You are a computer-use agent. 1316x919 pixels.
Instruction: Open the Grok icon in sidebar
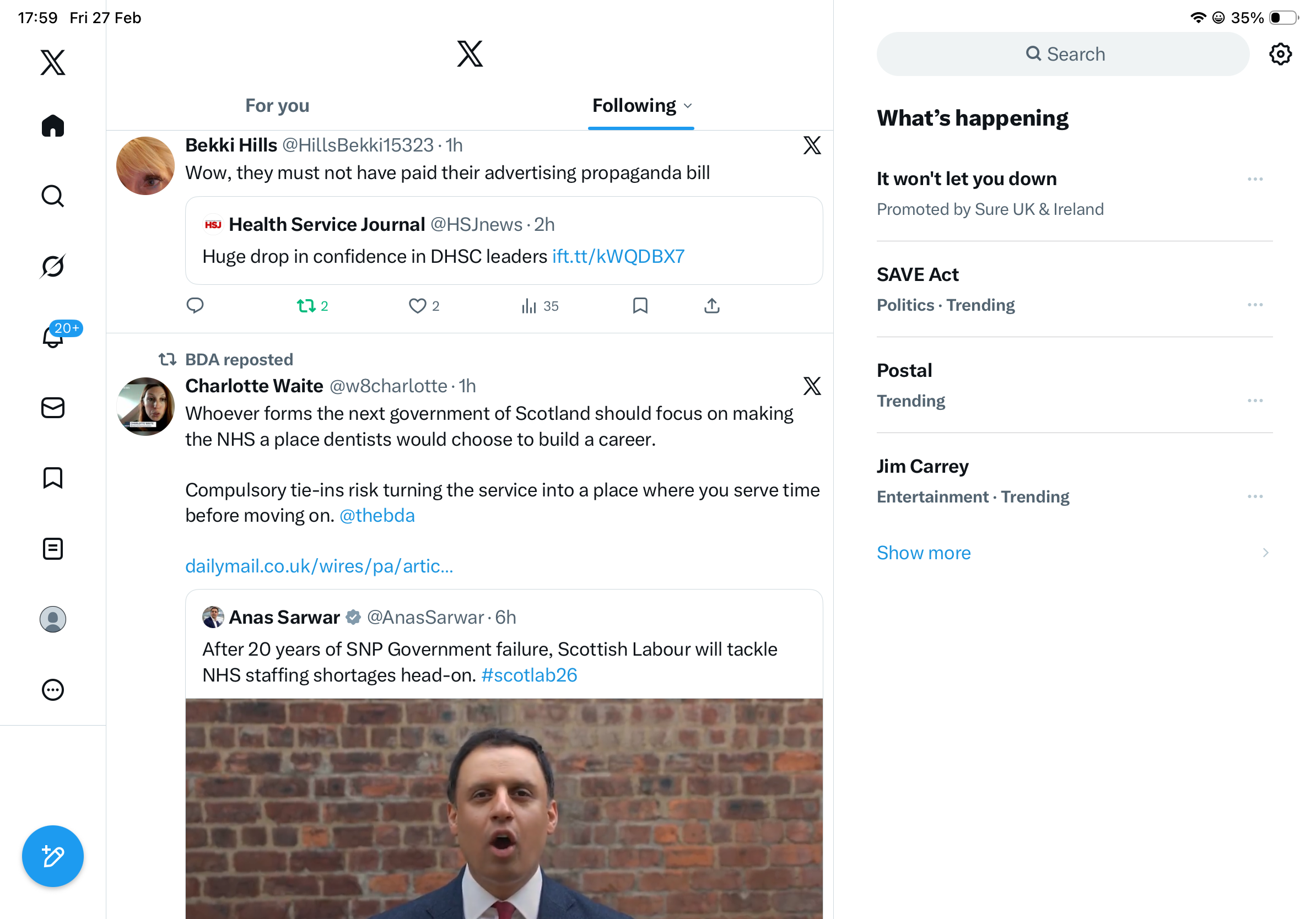click(53, 266)
